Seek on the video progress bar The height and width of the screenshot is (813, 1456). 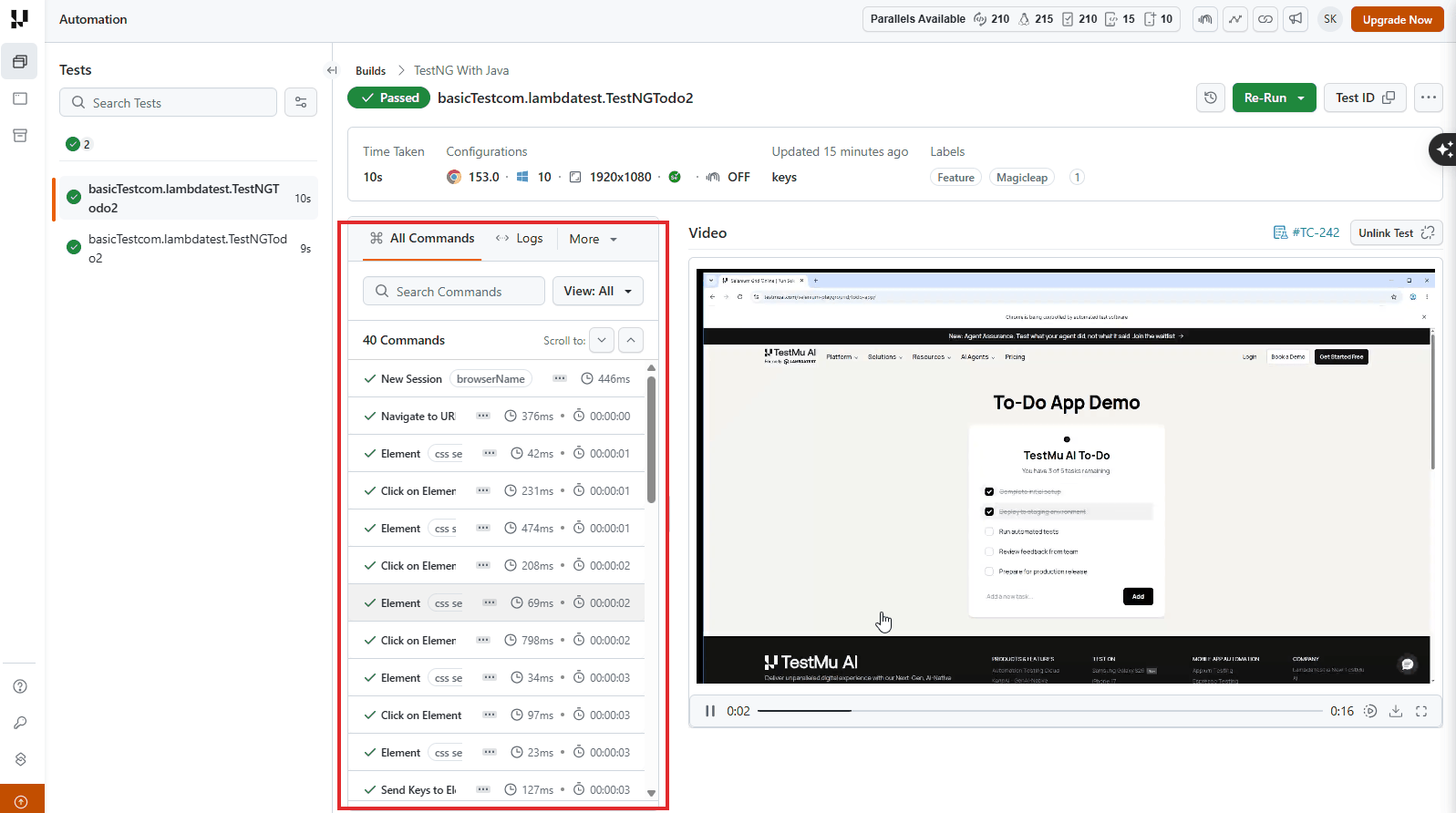(x=1039, y=711)
